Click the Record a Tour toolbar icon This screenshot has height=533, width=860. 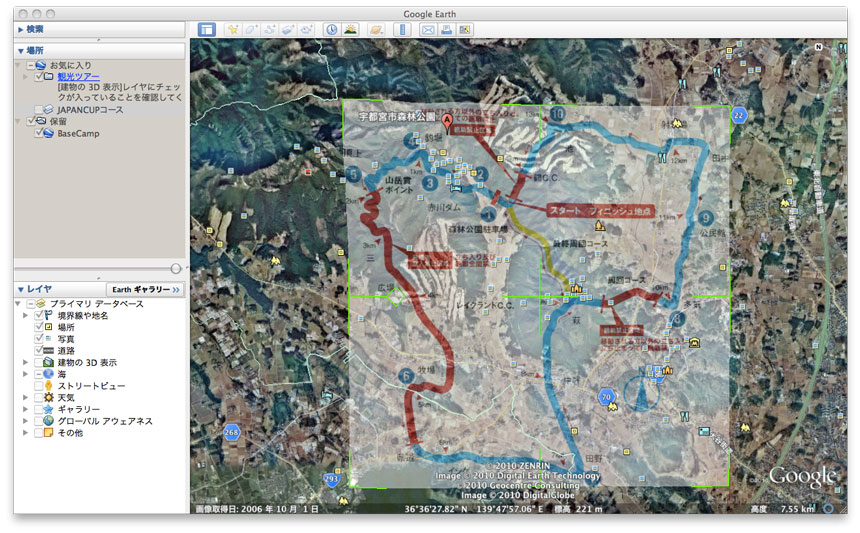click(306, 30)
